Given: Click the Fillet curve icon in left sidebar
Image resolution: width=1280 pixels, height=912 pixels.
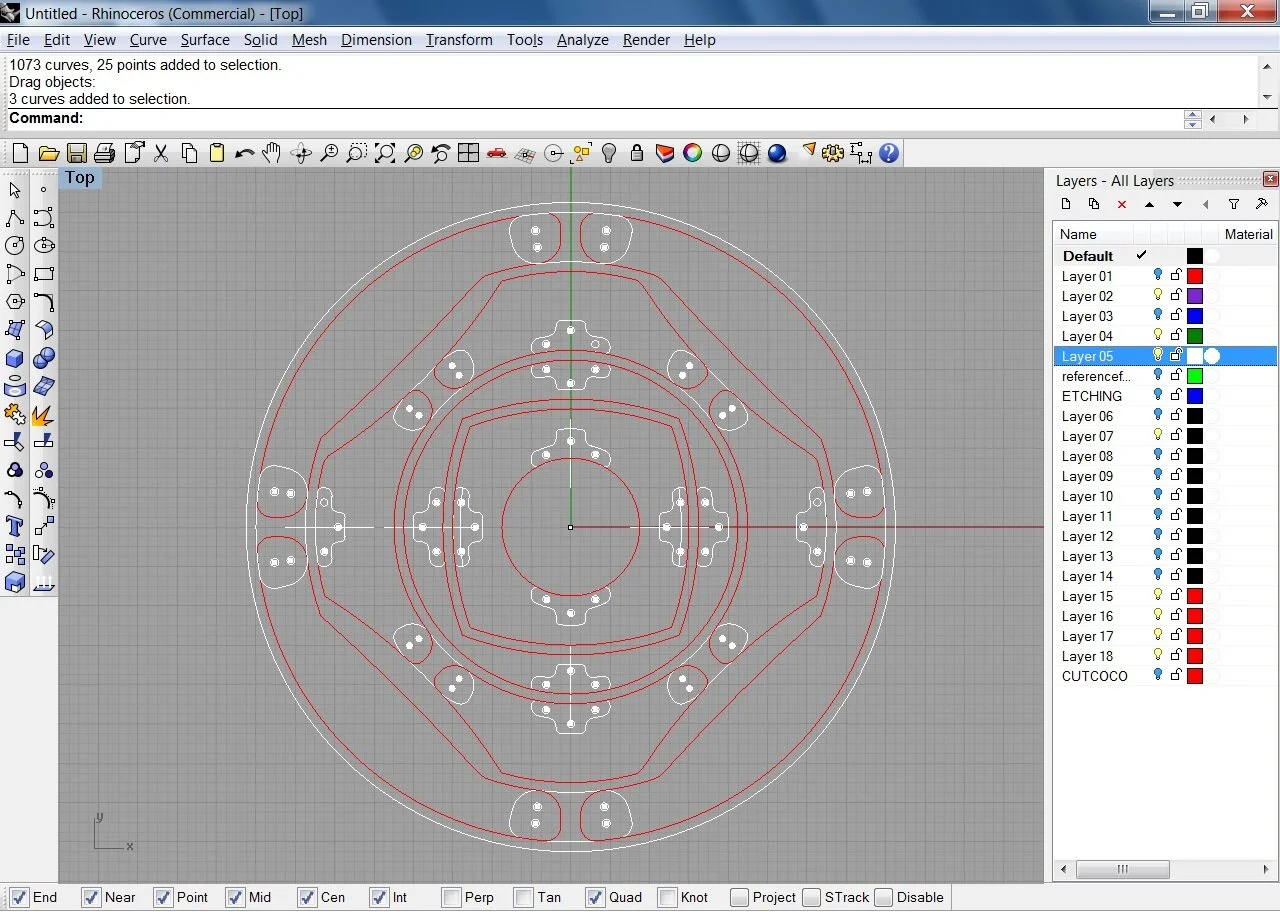Looking at the screenshot, I should click(43, 302).
